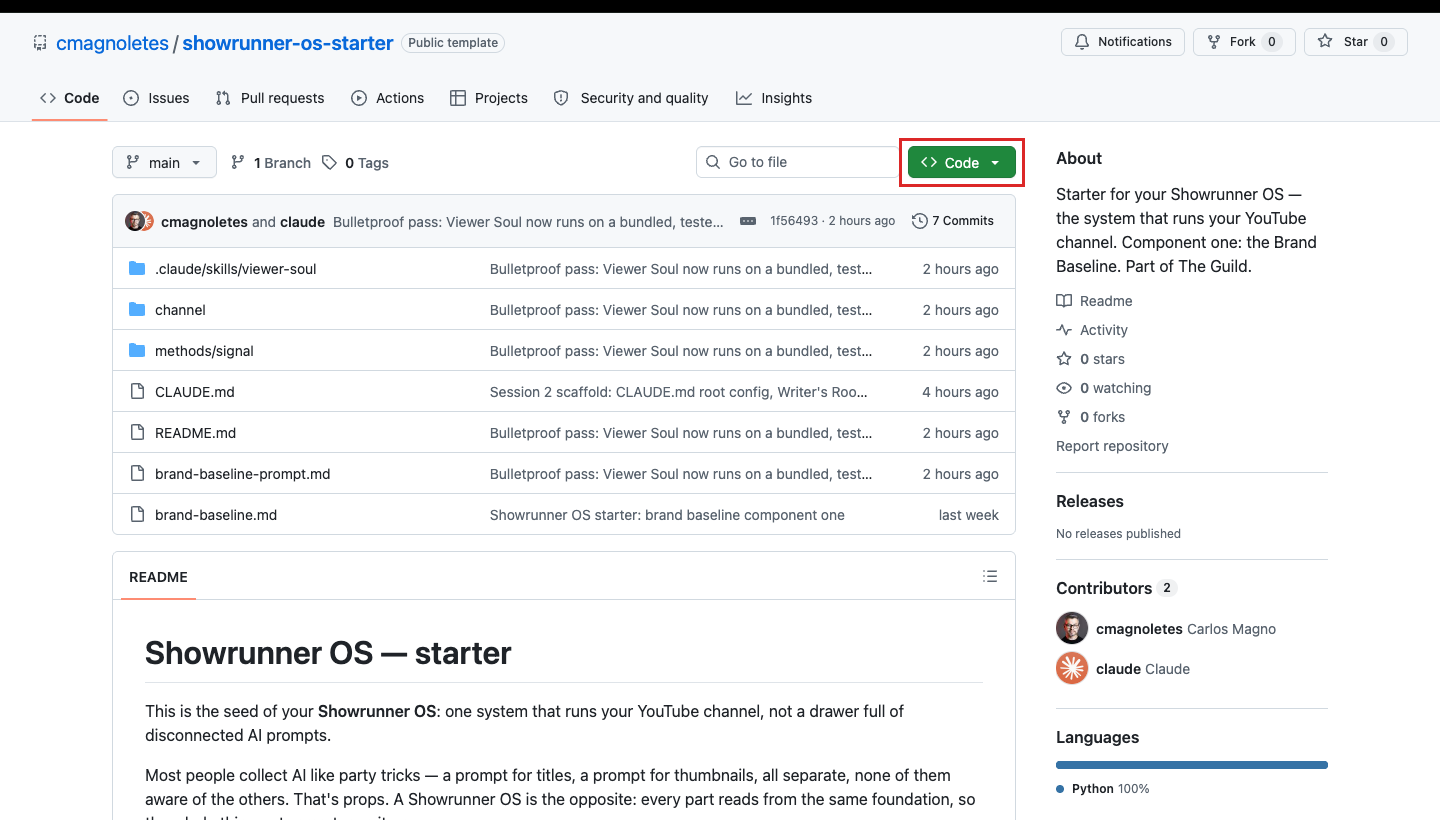Click the Python language bar
This screenshot has height=820, width=1440.
(x=1192, y=765)
